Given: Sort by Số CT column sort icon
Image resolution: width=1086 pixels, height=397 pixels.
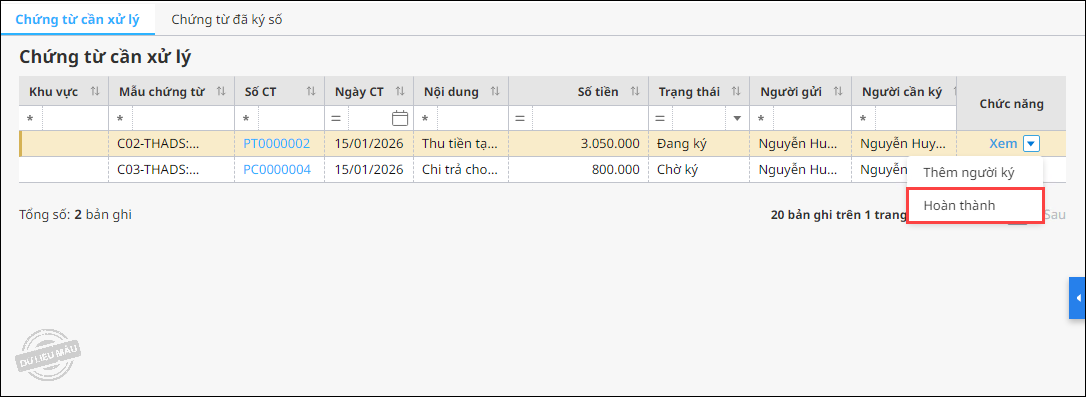Looking at the screenshot, I should pos(311,91).
